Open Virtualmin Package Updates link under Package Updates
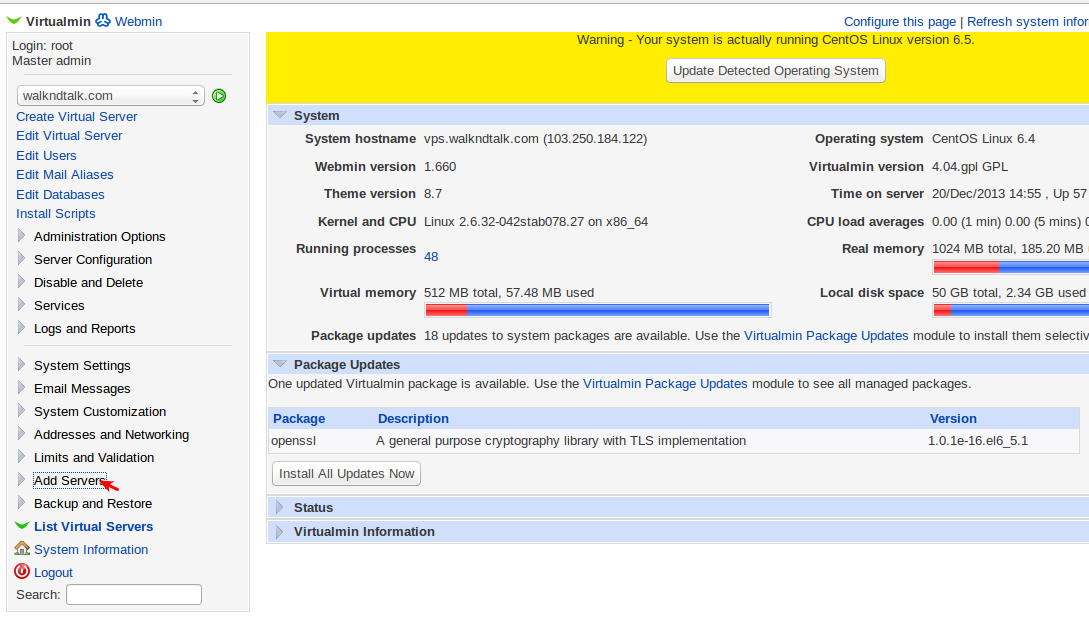This screenshot has height=621, width=1089. 665,383
